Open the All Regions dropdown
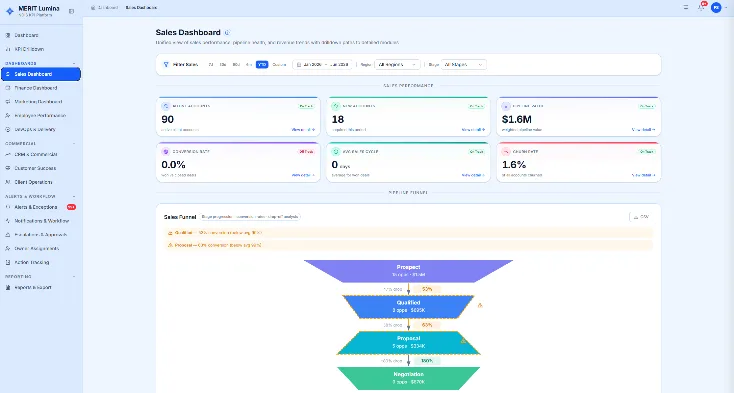Image resolution: width=734 pixels, height=393 pixels. tap(397, 65)
